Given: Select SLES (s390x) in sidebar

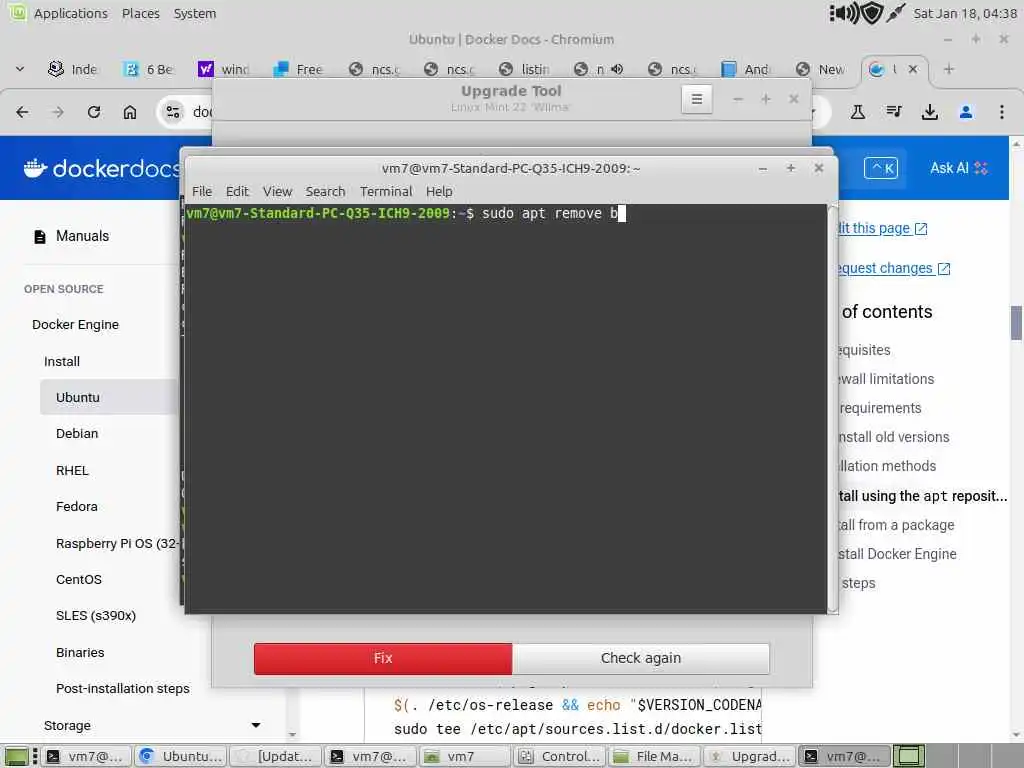Looking at the screenshot, I should point(95,615).
